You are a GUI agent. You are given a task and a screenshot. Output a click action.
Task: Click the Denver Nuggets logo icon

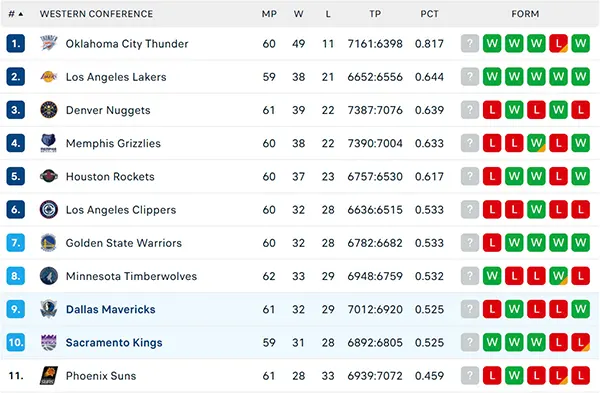click(x=49, y=110)
